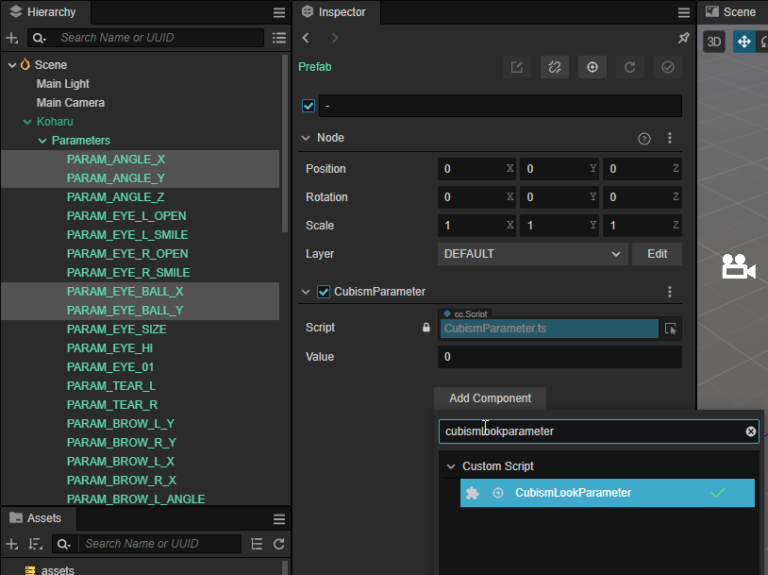Open Node help question mark icon
The width and height of the screenshot is (768, 575).
644,138
